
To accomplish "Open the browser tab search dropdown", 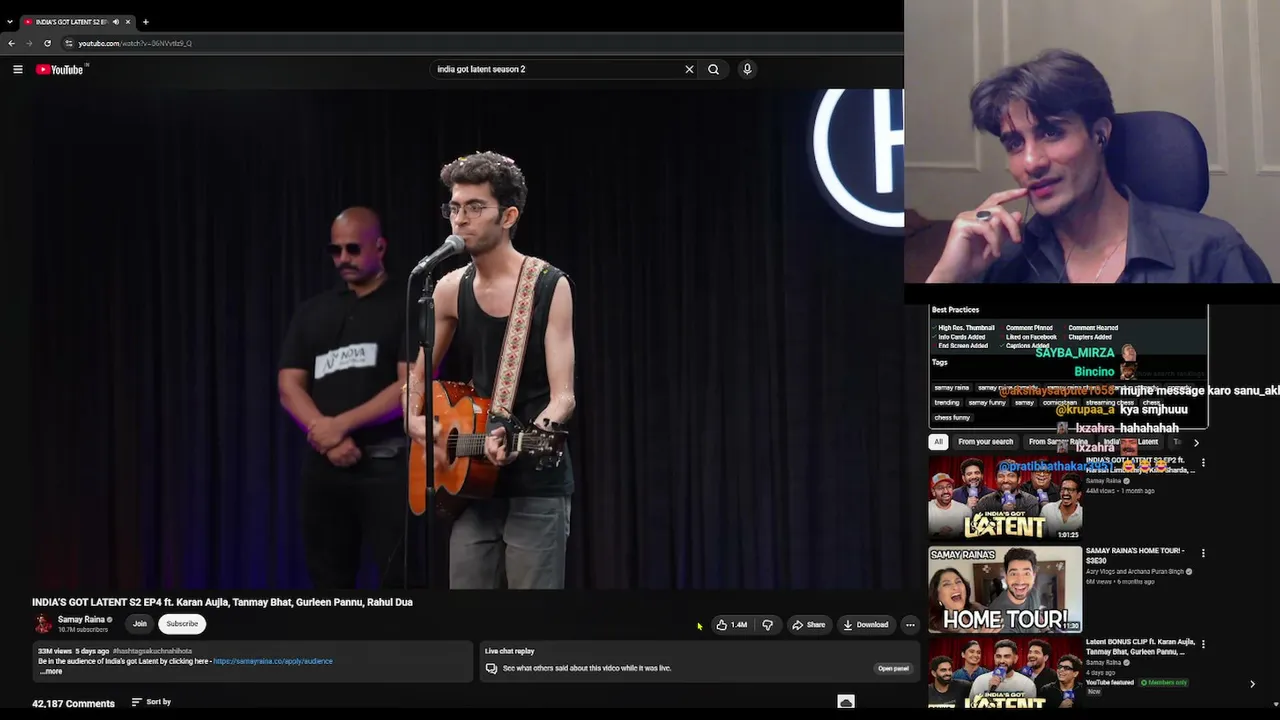I will tap(10, 22).
